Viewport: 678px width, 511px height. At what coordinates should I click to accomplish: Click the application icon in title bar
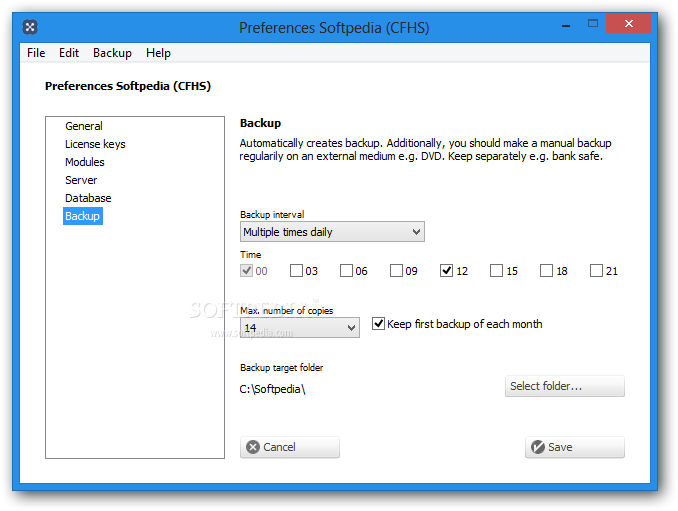30,27
